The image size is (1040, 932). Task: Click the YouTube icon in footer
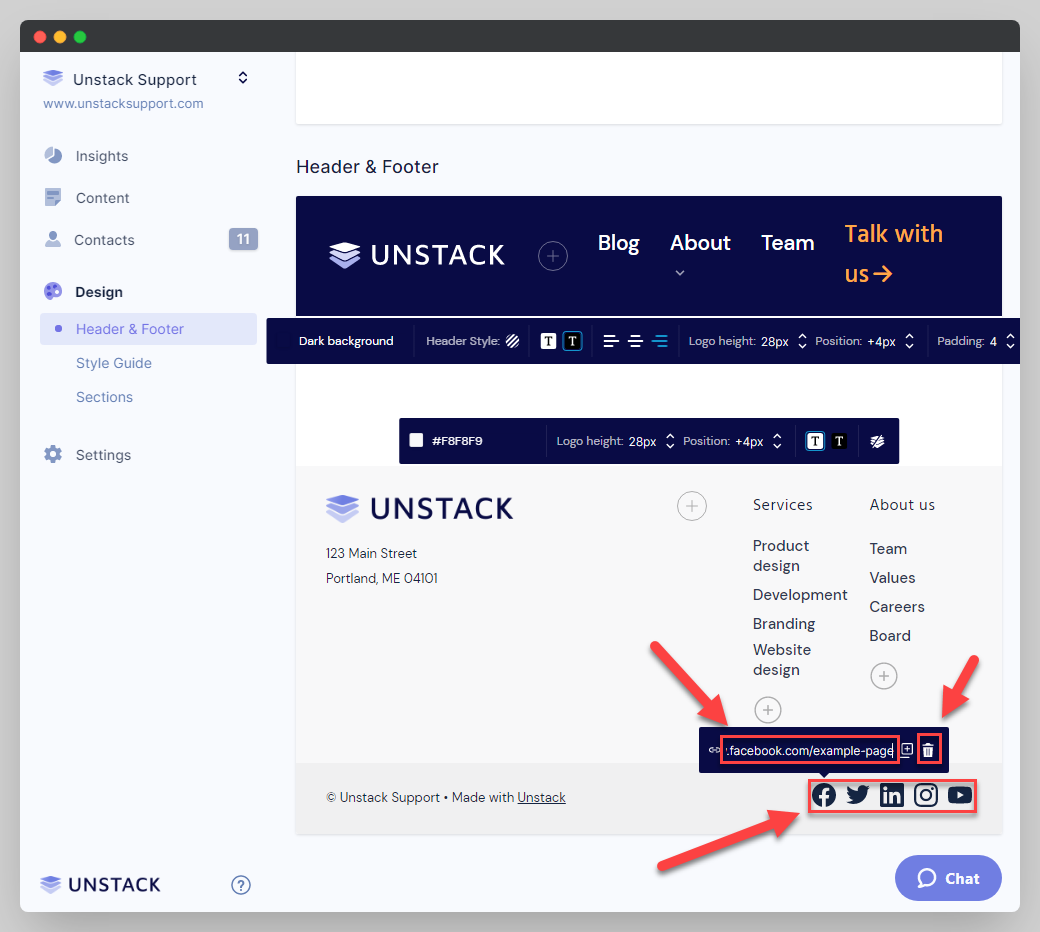point(959,796)
